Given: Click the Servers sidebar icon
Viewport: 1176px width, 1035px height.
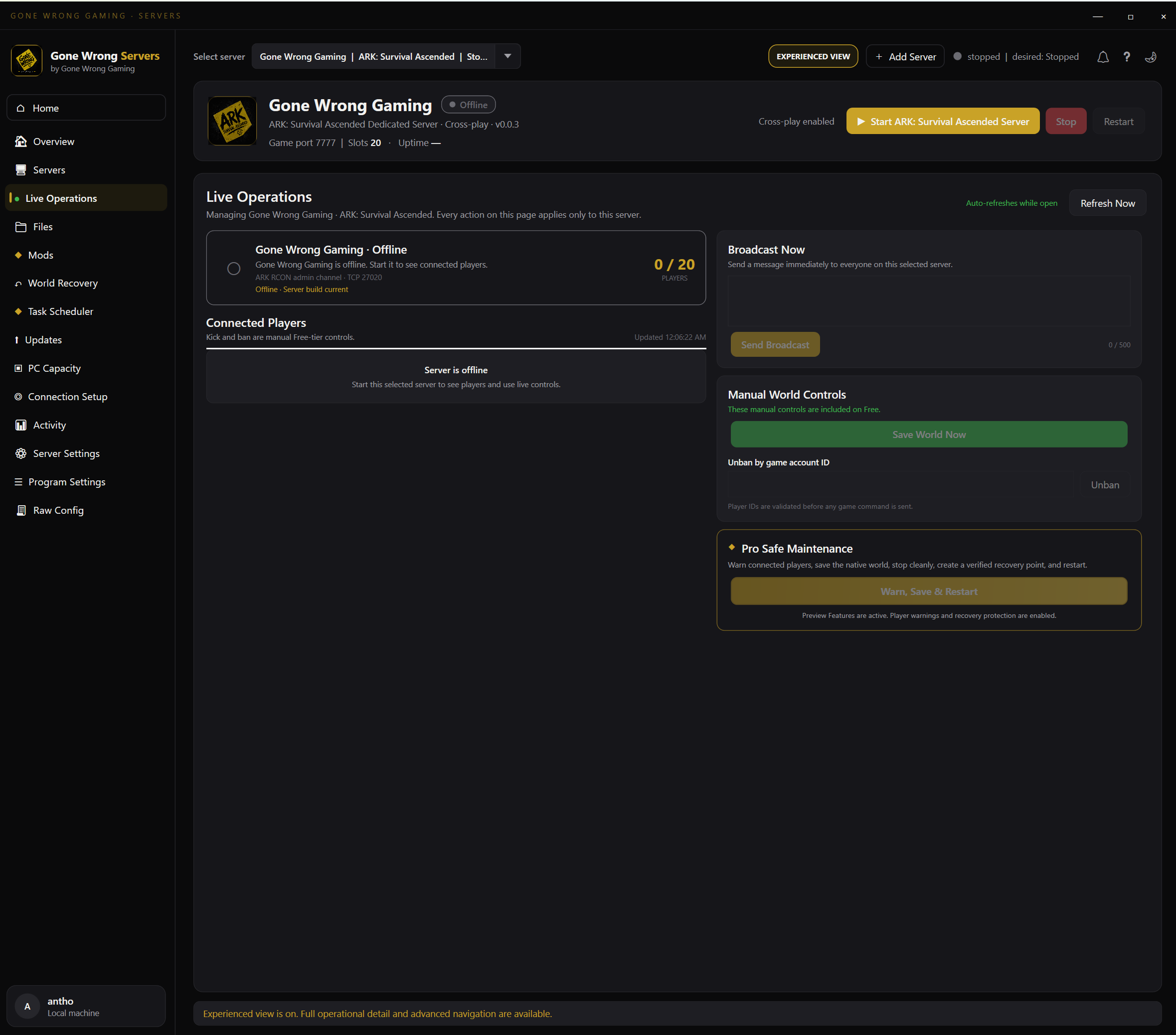Looking at the screenshot, I should tap(21, 169).
